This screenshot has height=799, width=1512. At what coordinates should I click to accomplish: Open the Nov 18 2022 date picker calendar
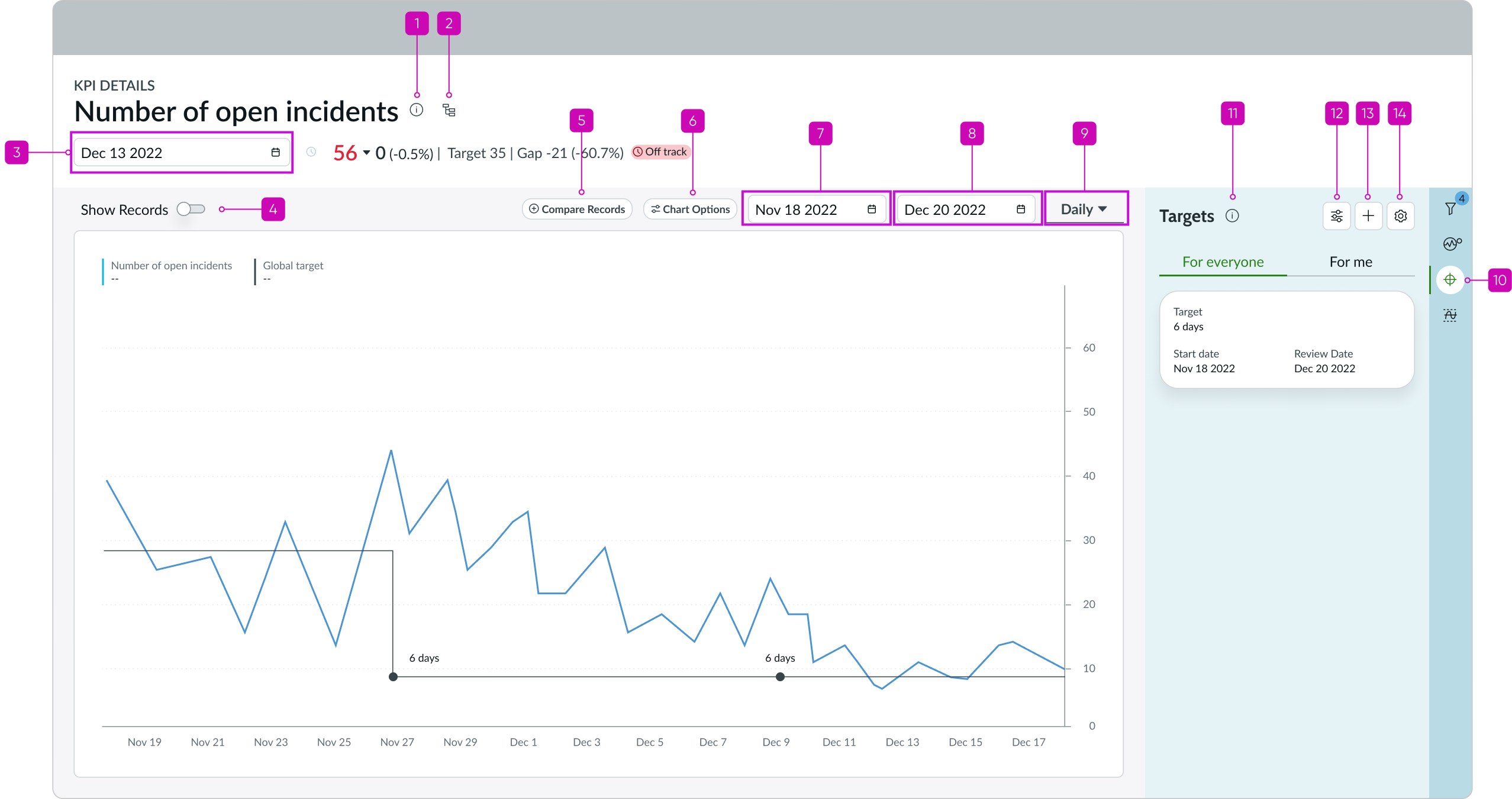coord(871,208)
